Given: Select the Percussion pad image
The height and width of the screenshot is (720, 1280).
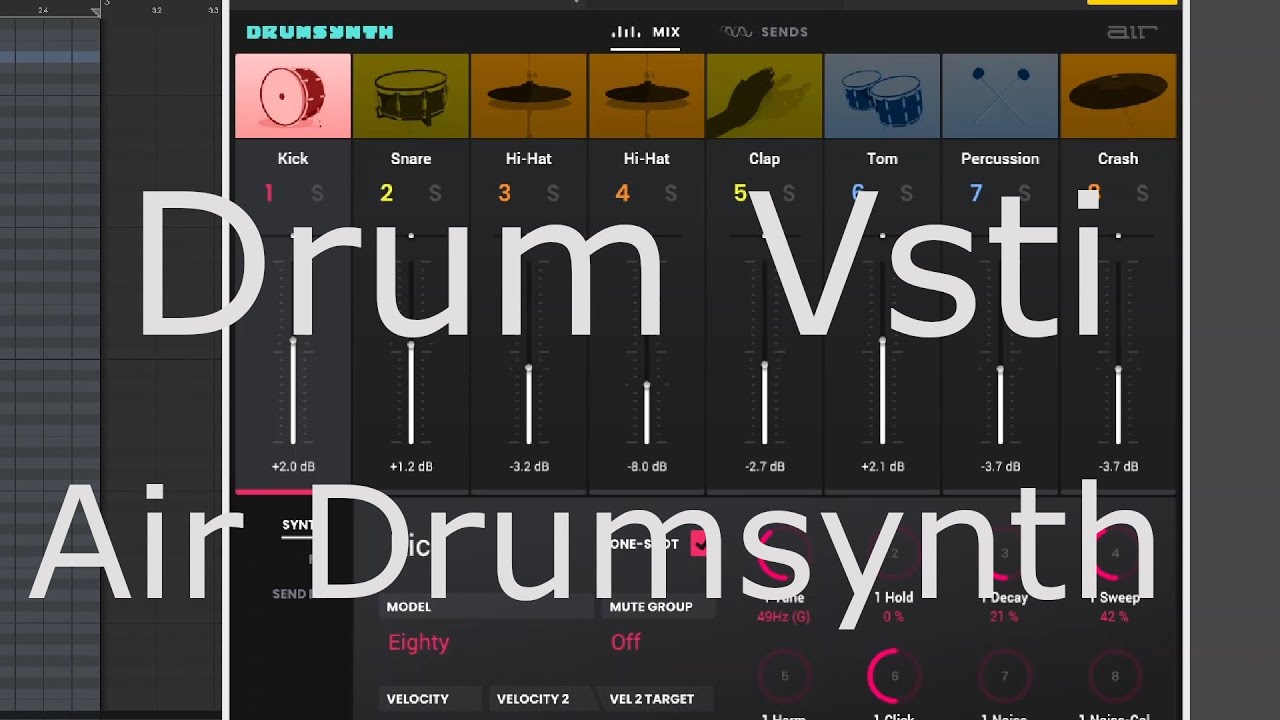Looking at the screenshot, I should (1000, 96).
